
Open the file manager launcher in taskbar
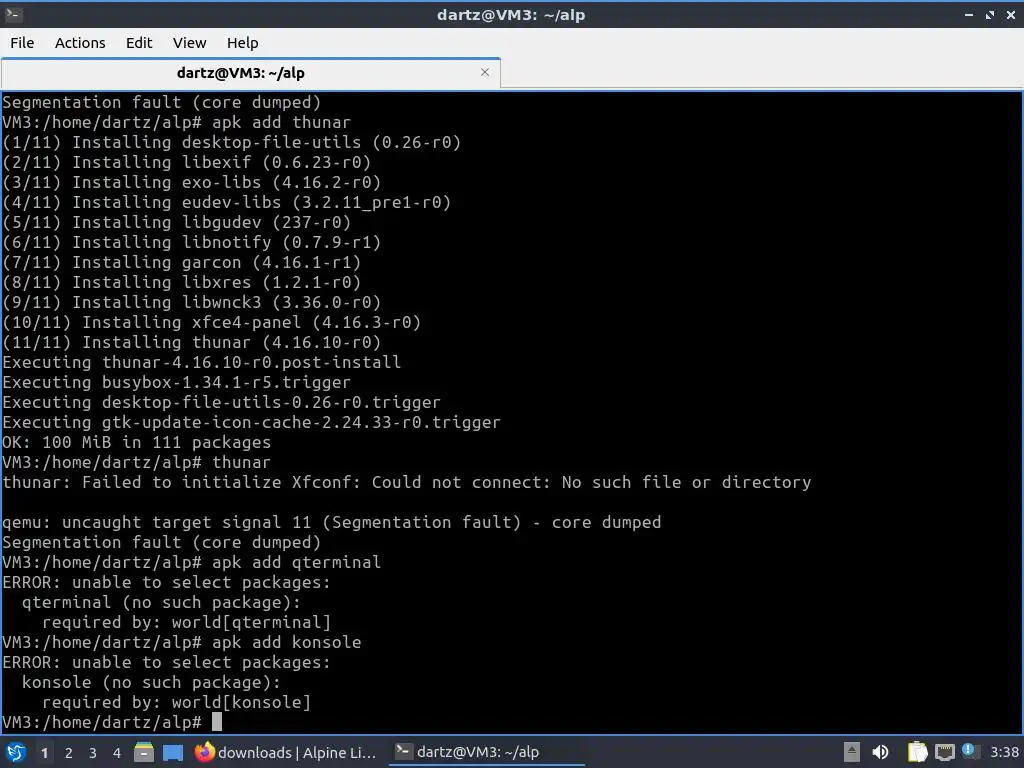click(x=144, y=752)
